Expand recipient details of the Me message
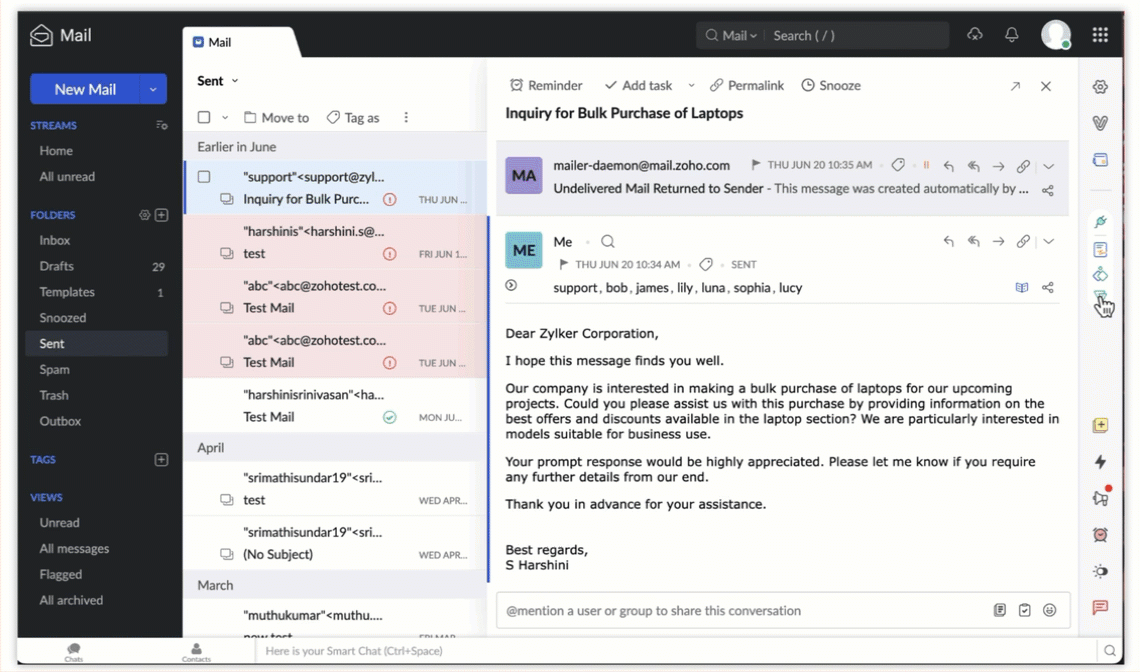The width and height of the screenshot is (1140, 672). 511,286
